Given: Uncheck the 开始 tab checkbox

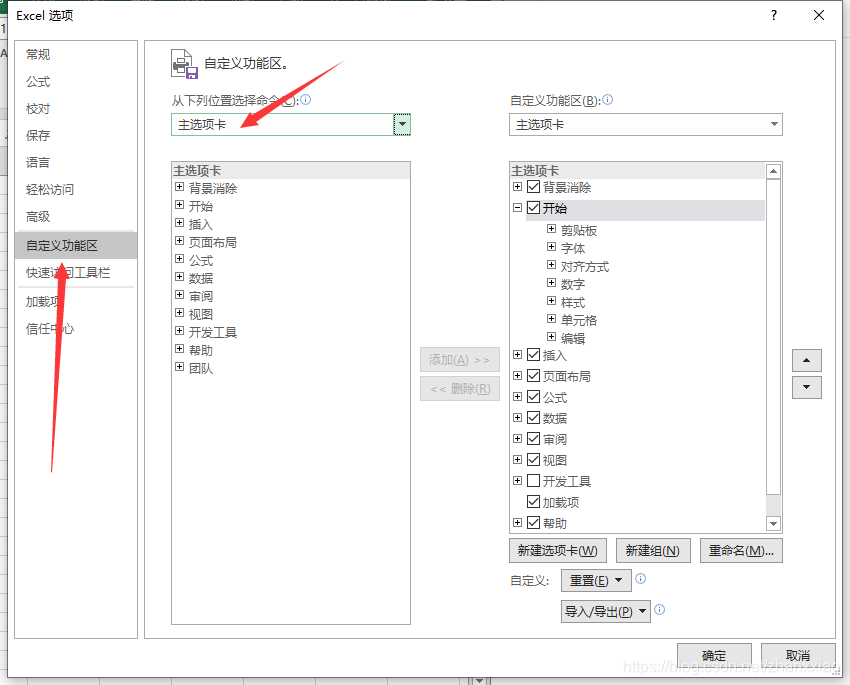Looking at the screenshot, I should 533,208.
